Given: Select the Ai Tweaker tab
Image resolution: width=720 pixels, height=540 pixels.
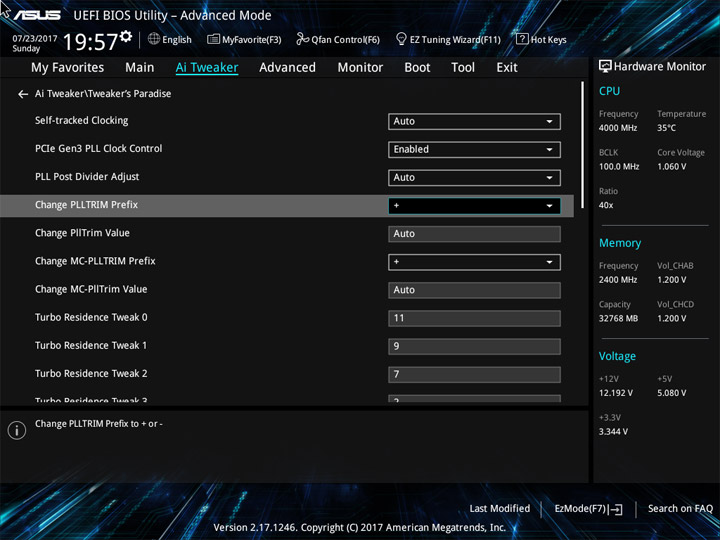Looking at the screenshot, I should (x=207, y=68).
